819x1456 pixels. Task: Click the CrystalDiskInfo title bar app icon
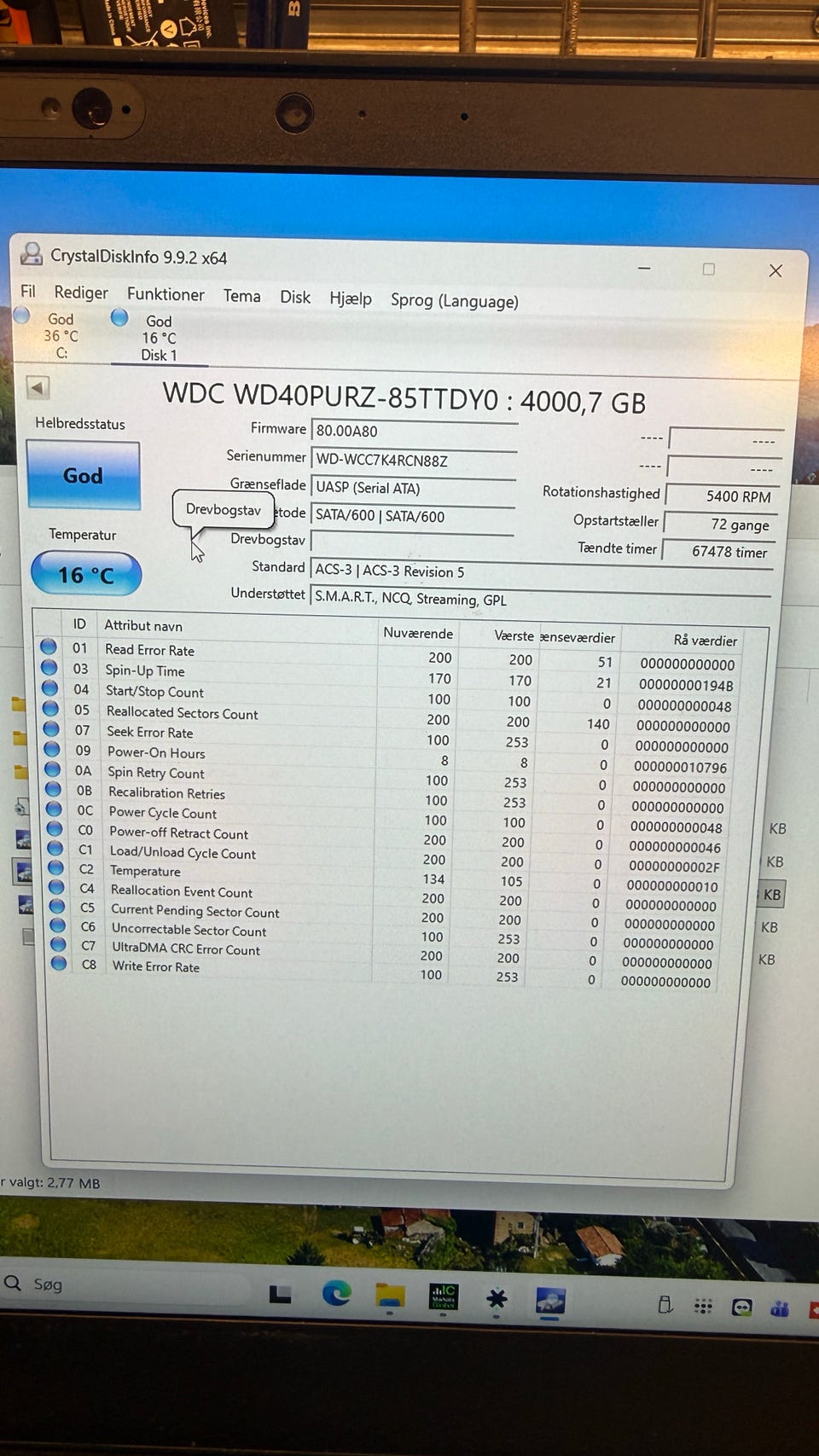(x=32, y=253)
